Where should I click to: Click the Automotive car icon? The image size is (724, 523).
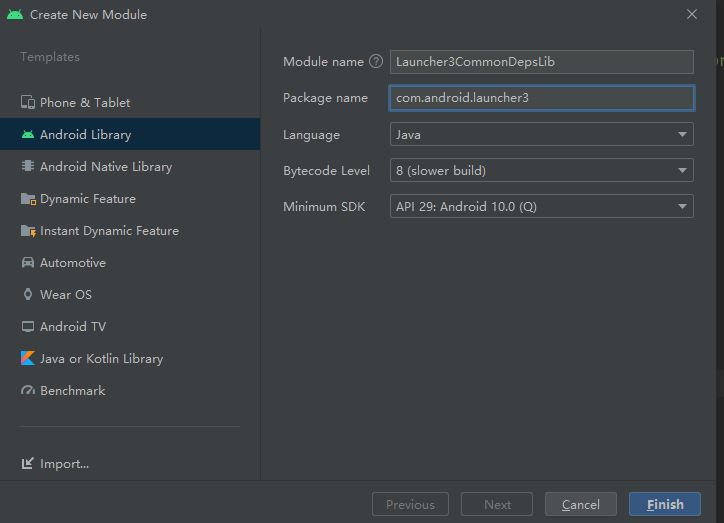(28, 262)
